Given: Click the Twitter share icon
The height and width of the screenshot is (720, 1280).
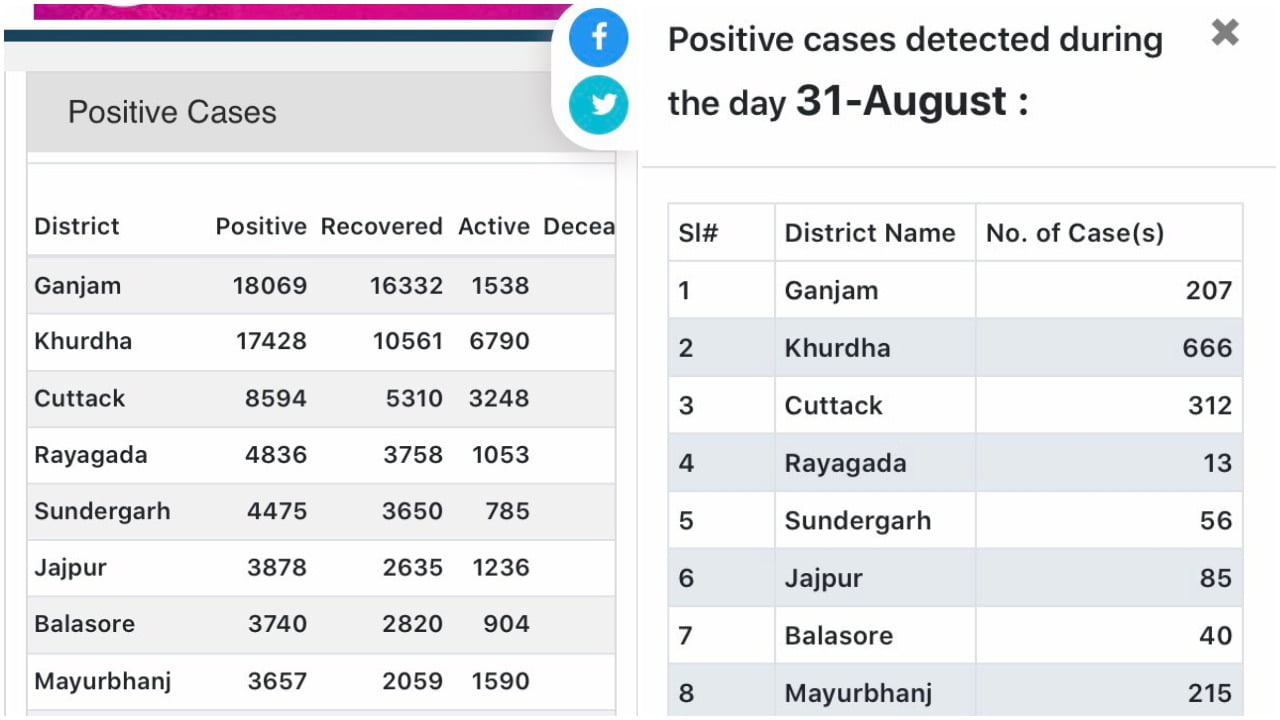Looking at the screenshot, I should (598, 105).
